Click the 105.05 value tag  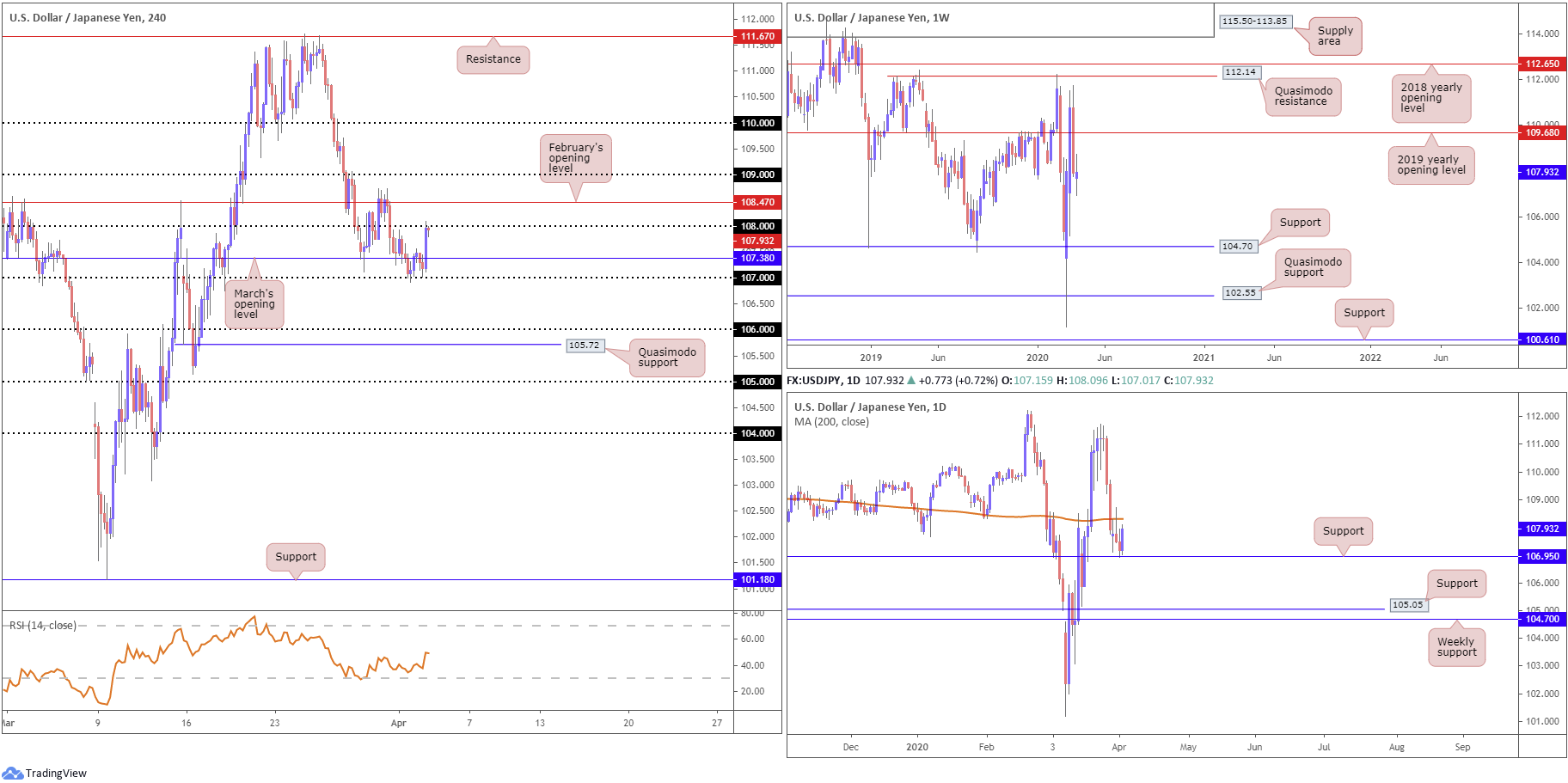point(1408,605)
